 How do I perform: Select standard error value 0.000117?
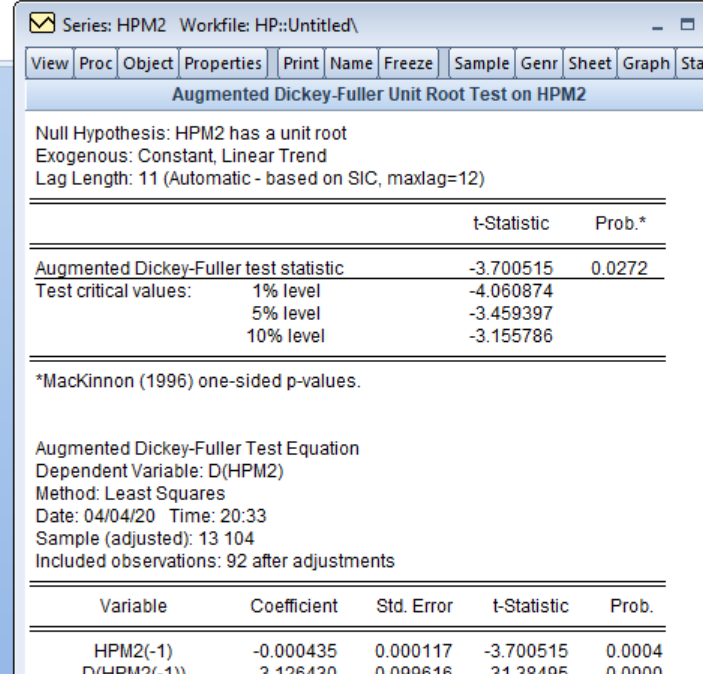(413, 651)
